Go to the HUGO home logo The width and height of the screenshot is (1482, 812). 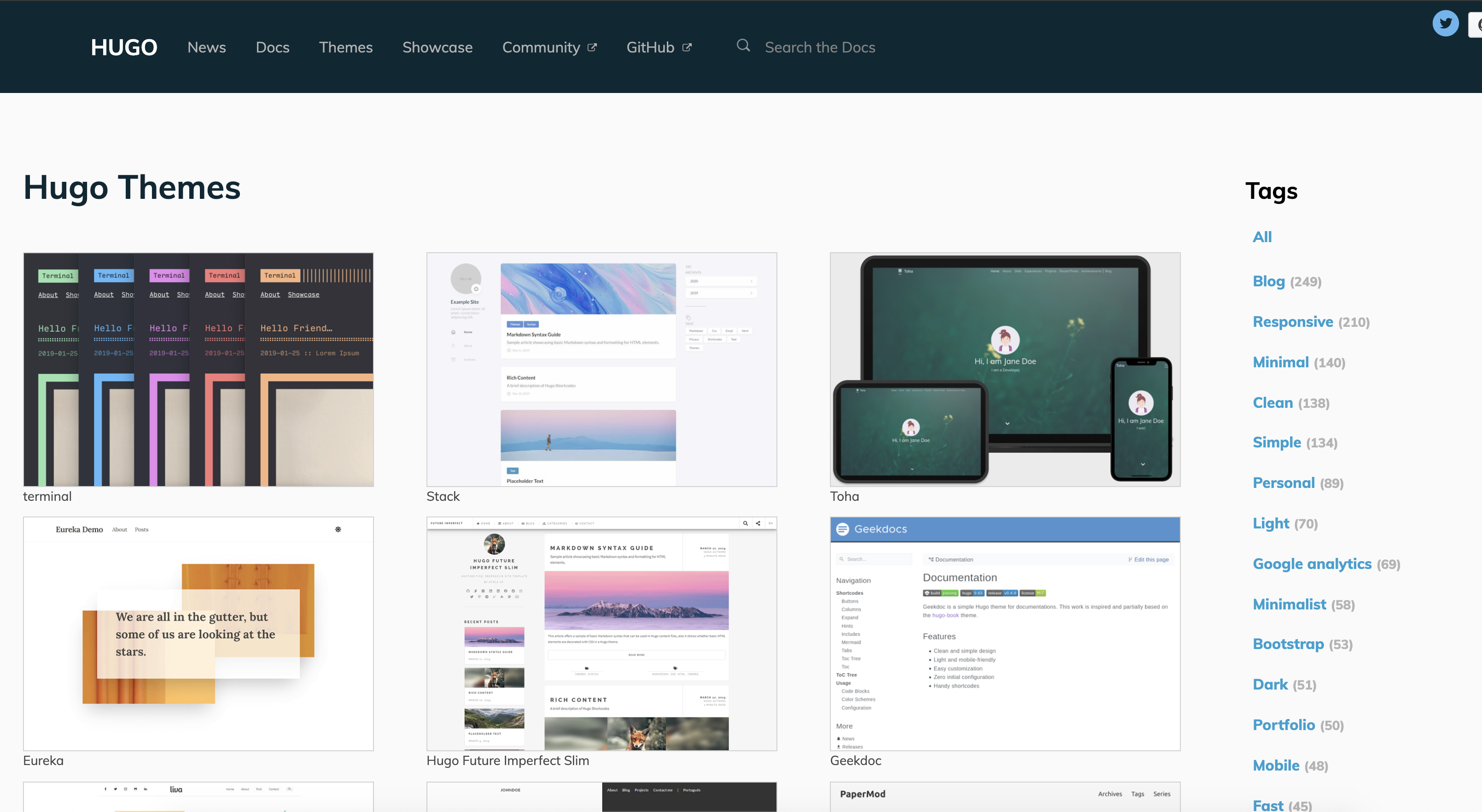(x=124, y=47)
